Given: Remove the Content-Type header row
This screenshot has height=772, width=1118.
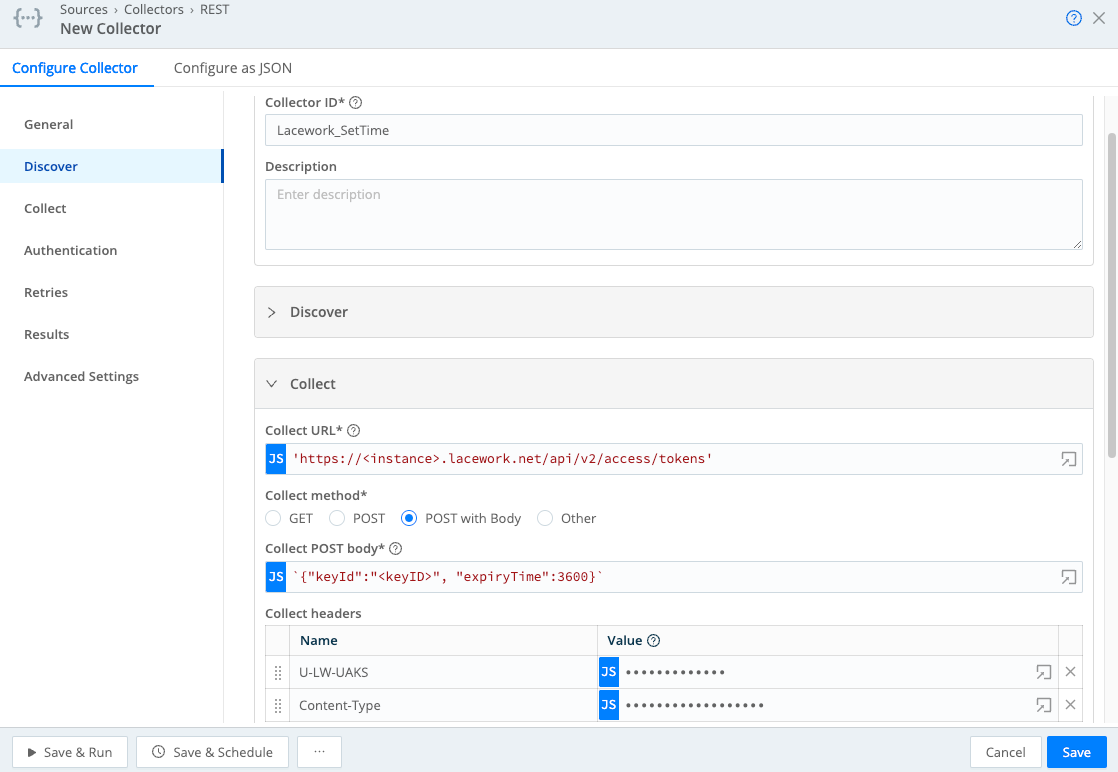Looking at the screenshot, I should click(x=1070, y=705).
